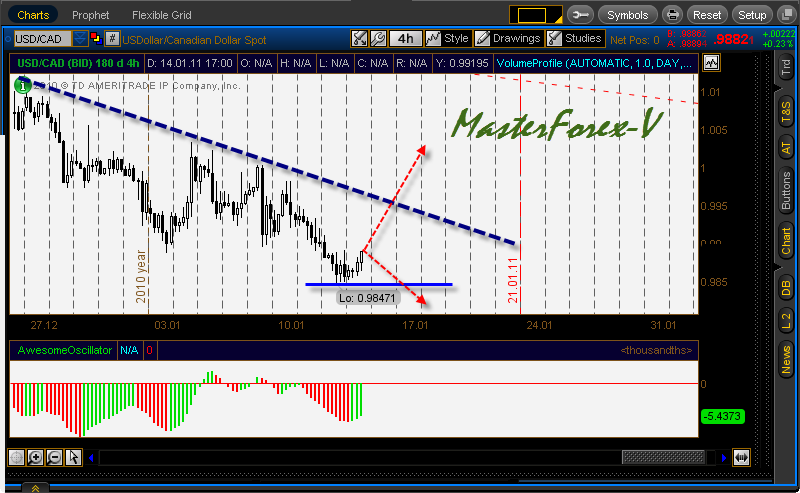Open the News side panel tab
Viewport: 800px width, 493px height.
(786, 359)
